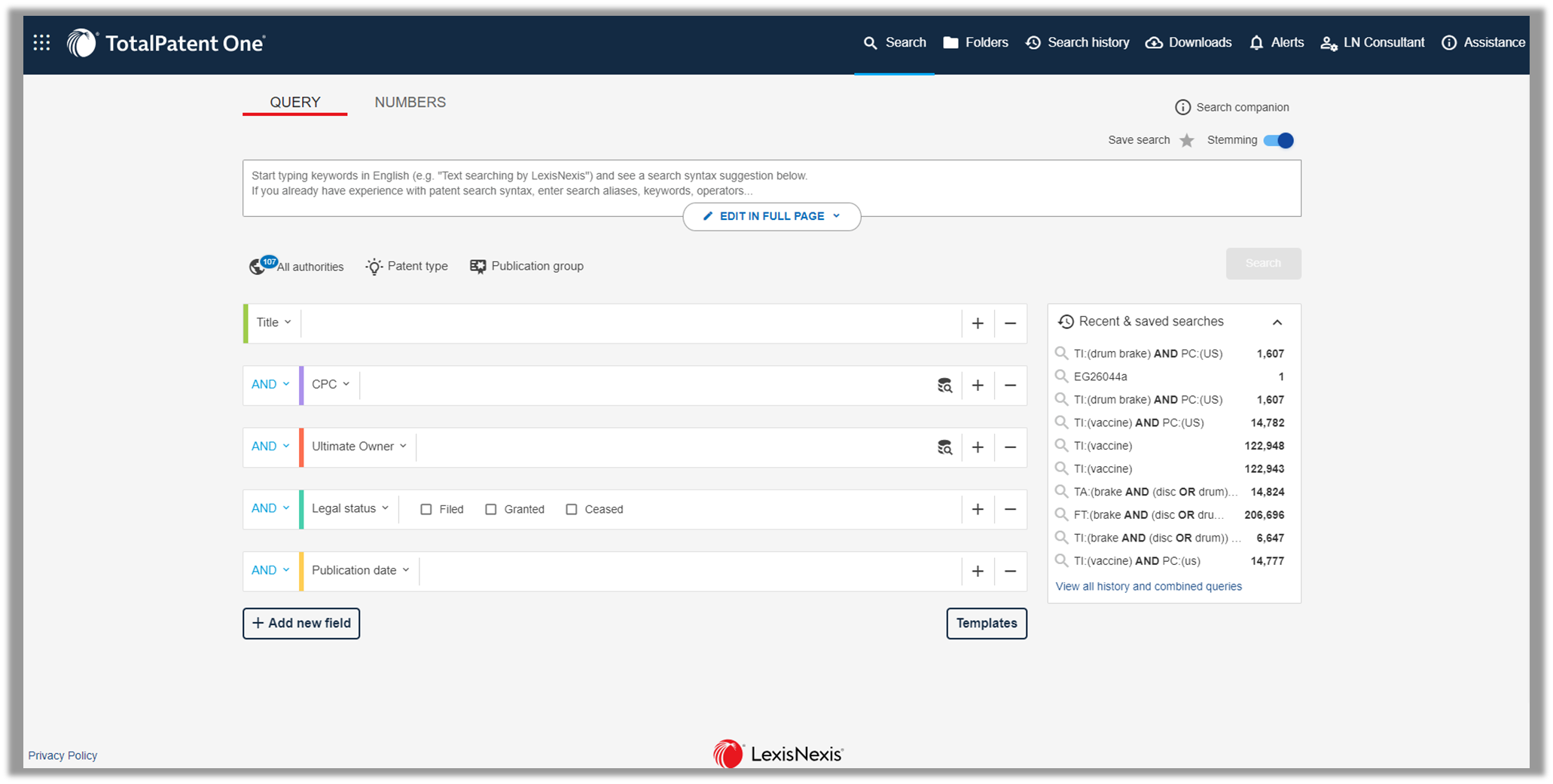Click the LexisNexis footer logo
Screen dimensions: 1553x784
[x=778, y=754]
